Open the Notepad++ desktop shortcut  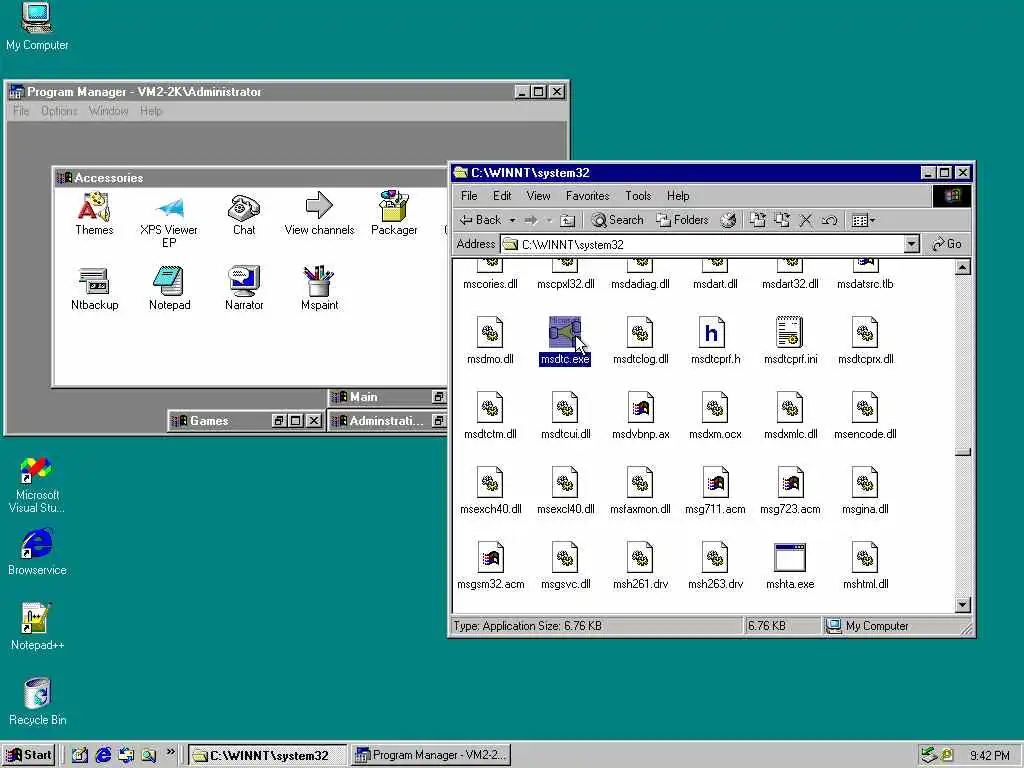coord(37,627)
